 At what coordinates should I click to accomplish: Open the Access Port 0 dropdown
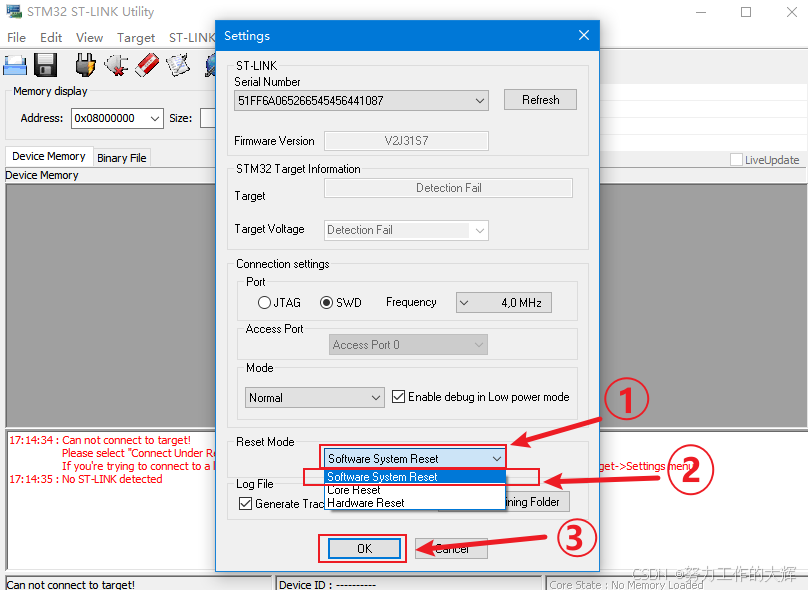(408, 345)
